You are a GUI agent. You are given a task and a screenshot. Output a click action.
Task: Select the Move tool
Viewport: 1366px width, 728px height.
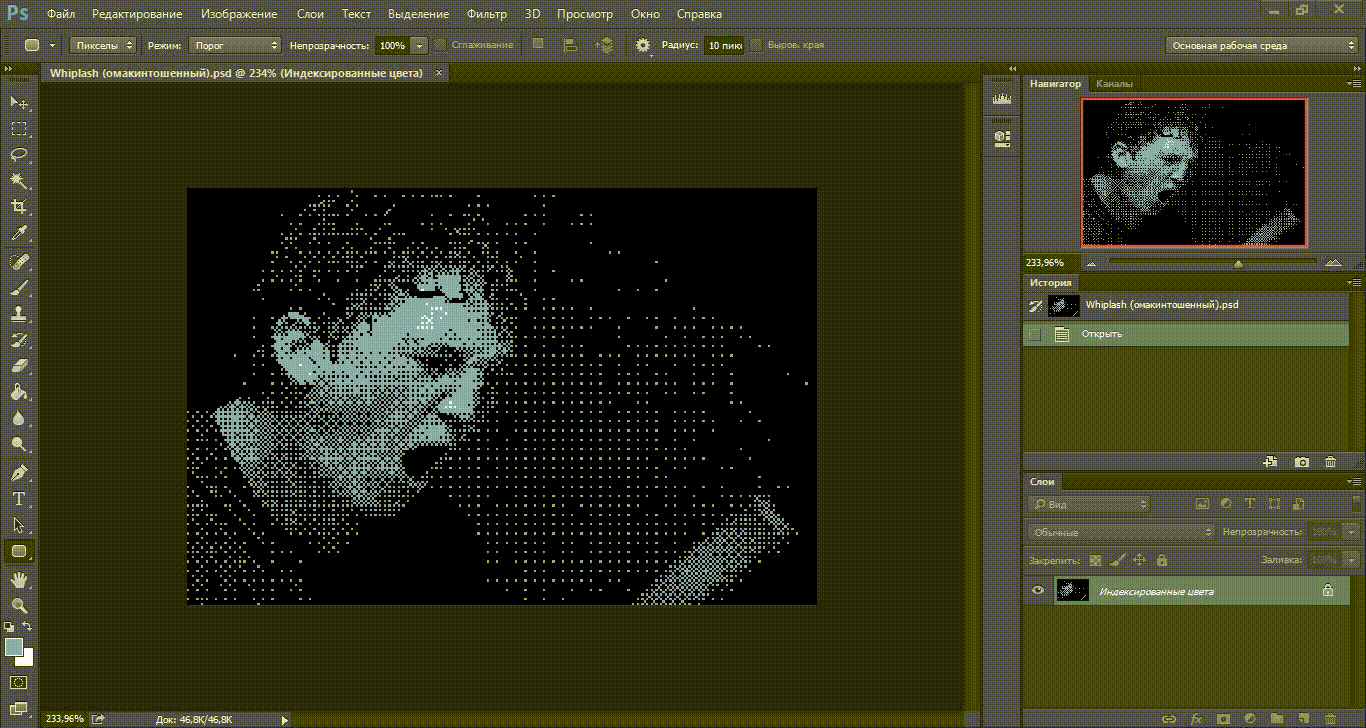[19, 103]
